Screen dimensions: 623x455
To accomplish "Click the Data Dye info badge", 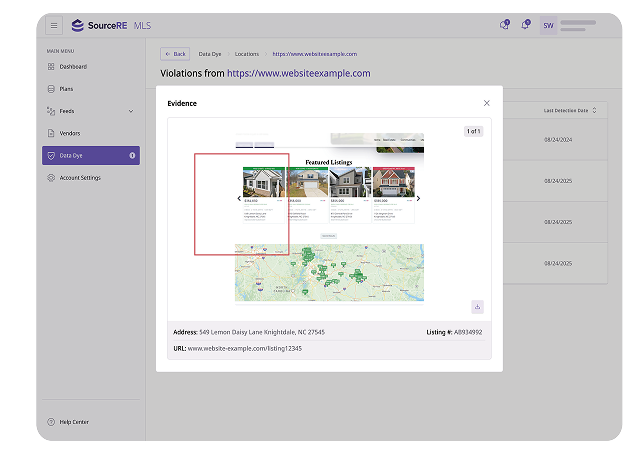I will (132, 156).
